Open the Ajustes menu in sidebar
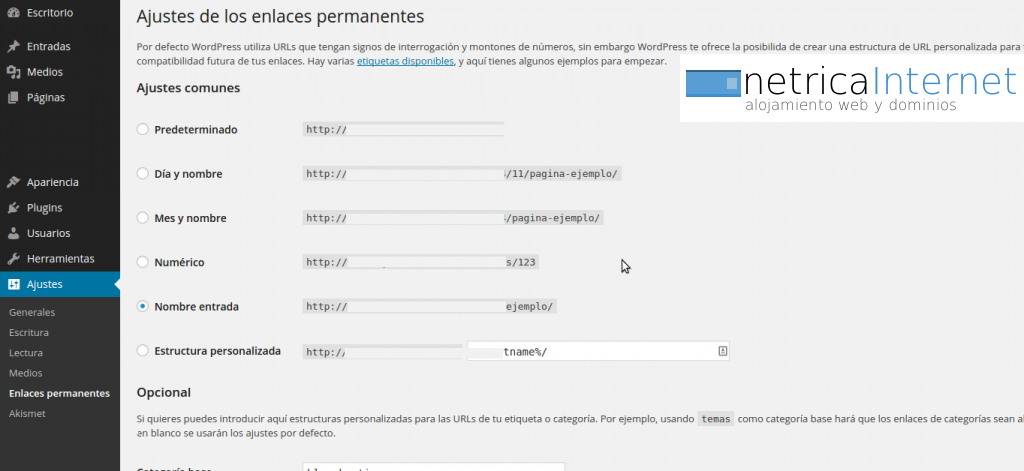 tap(45, 284)
